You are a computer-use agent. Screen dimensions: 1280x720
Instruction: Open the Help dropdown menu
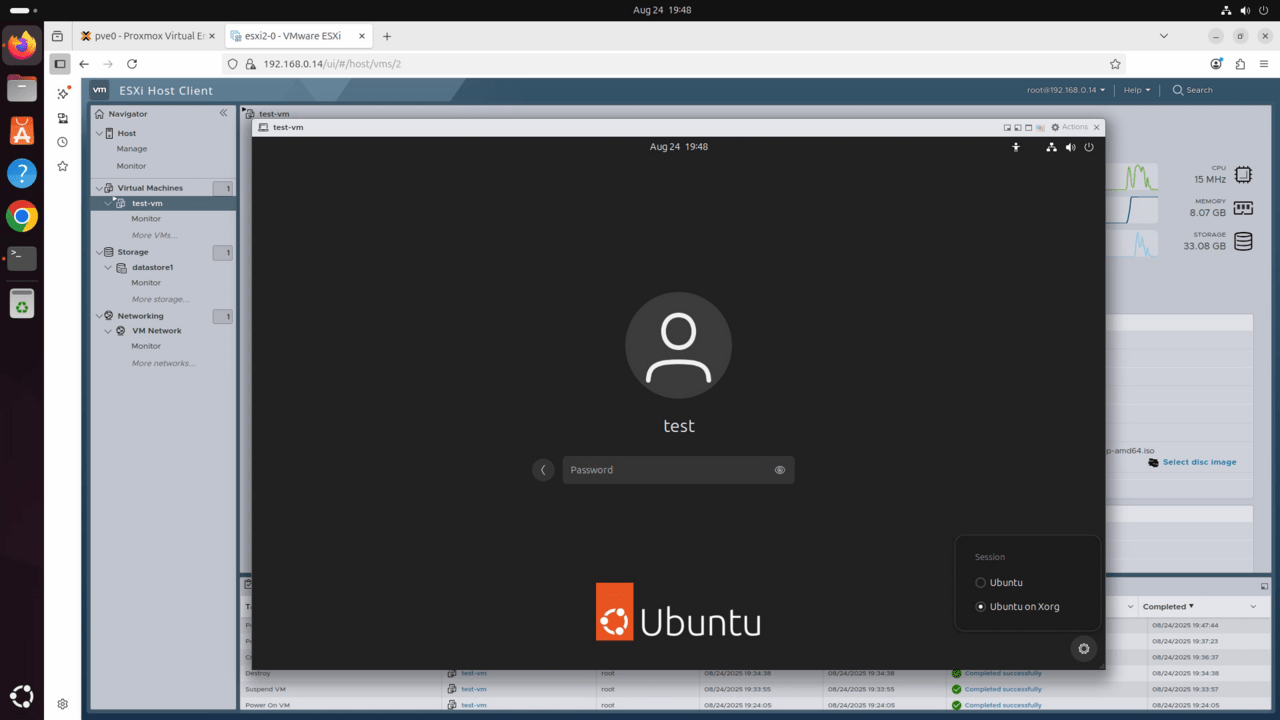pyautogui.click(x=1136, y=90)
